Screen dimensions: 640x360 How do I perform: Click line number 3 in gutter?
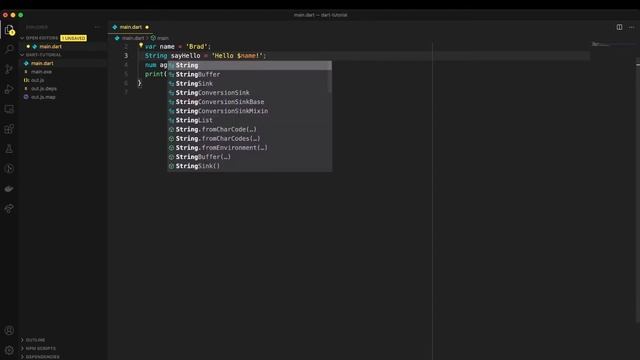click(126, 56)
